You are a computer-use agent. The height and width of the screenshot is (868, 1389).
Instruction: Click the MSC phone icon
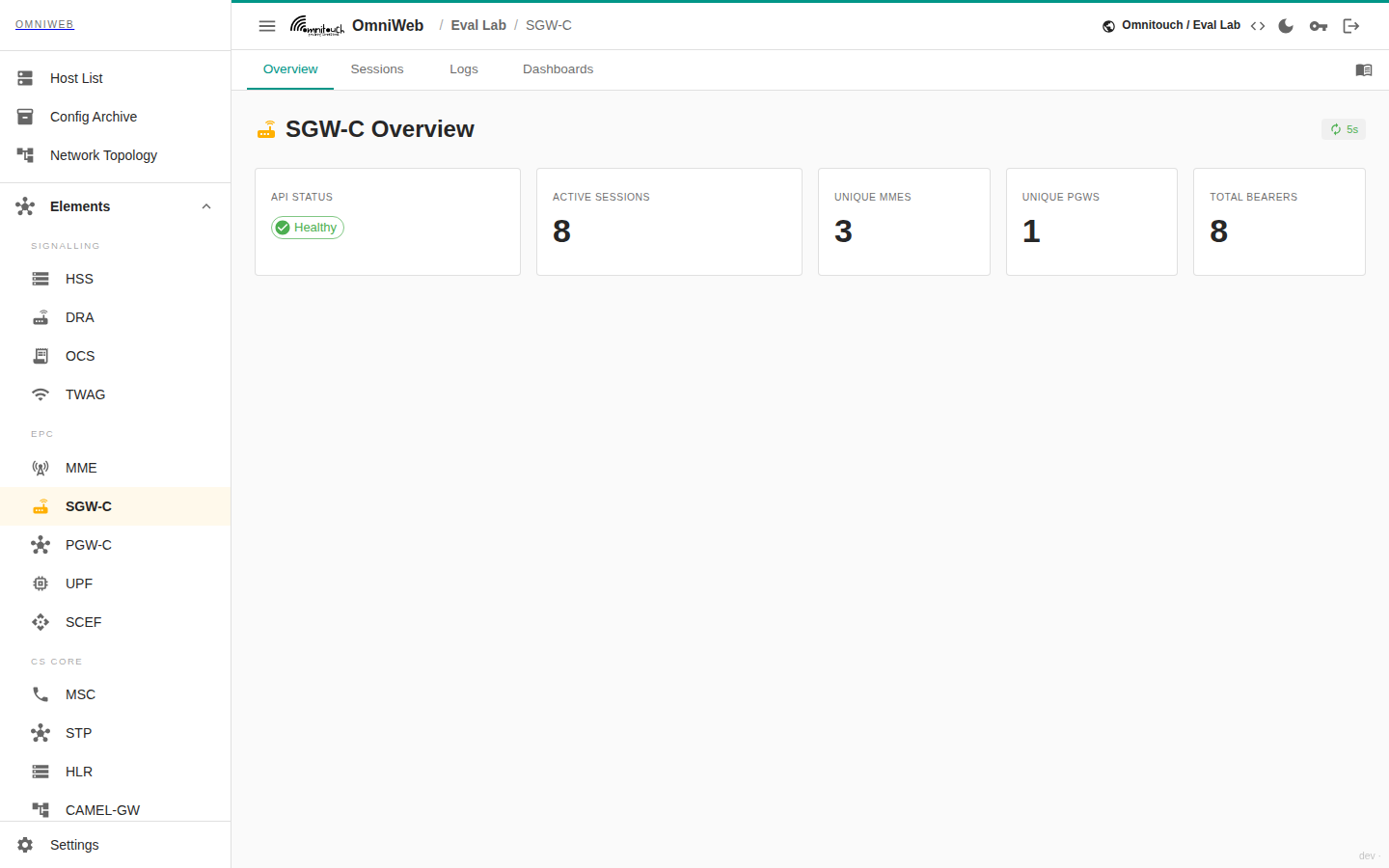click(x=41, y=694)
